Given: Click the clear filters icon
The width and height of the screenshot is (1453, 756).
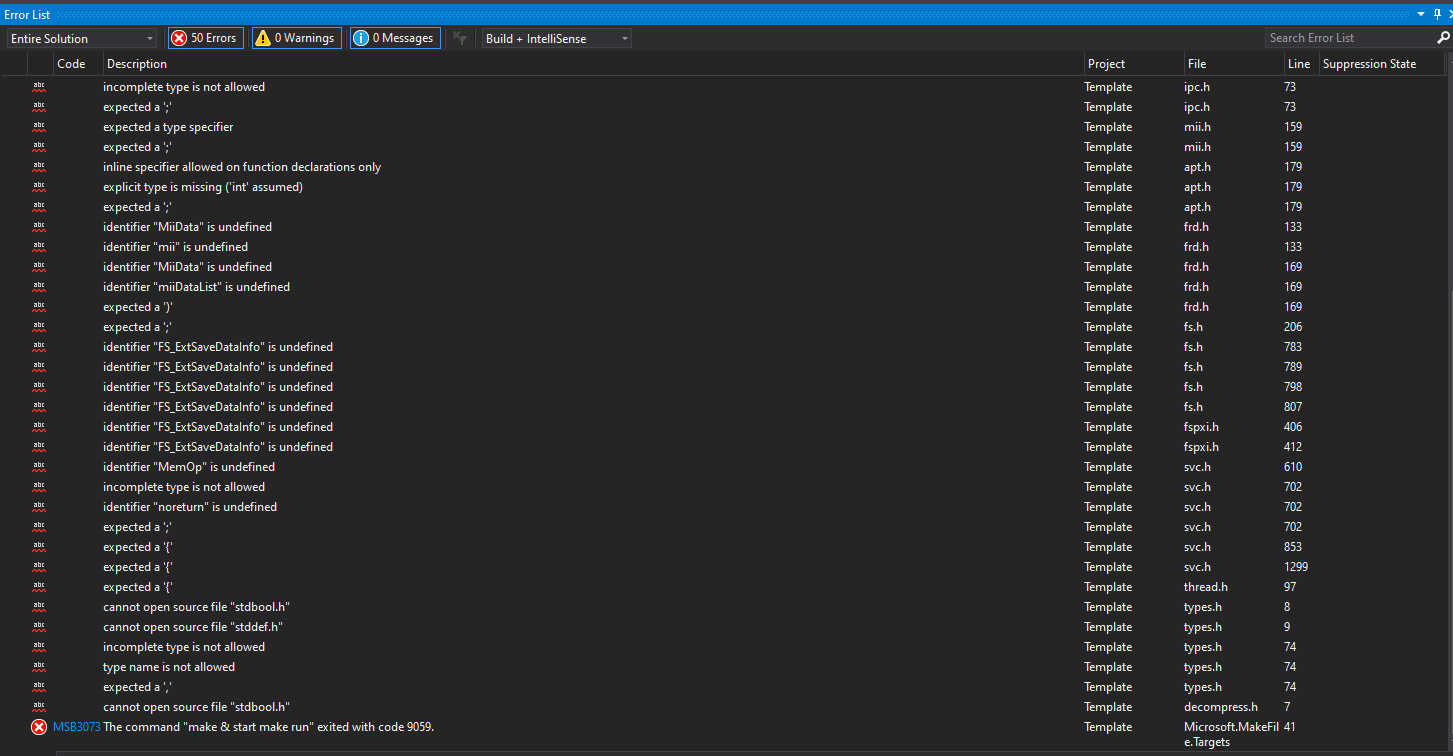Looking at the screenshot, I should pyautogui.click(x=460, y=38).
